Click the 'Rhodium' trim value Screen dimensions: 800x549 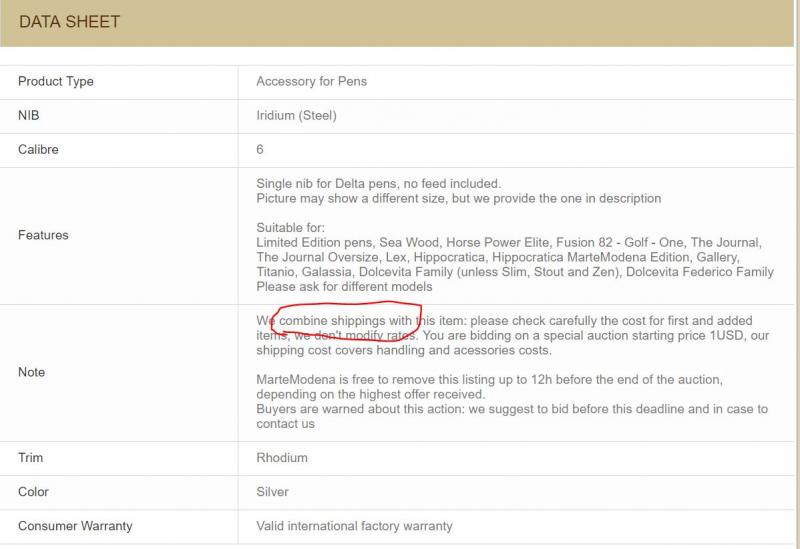[282, 458]
